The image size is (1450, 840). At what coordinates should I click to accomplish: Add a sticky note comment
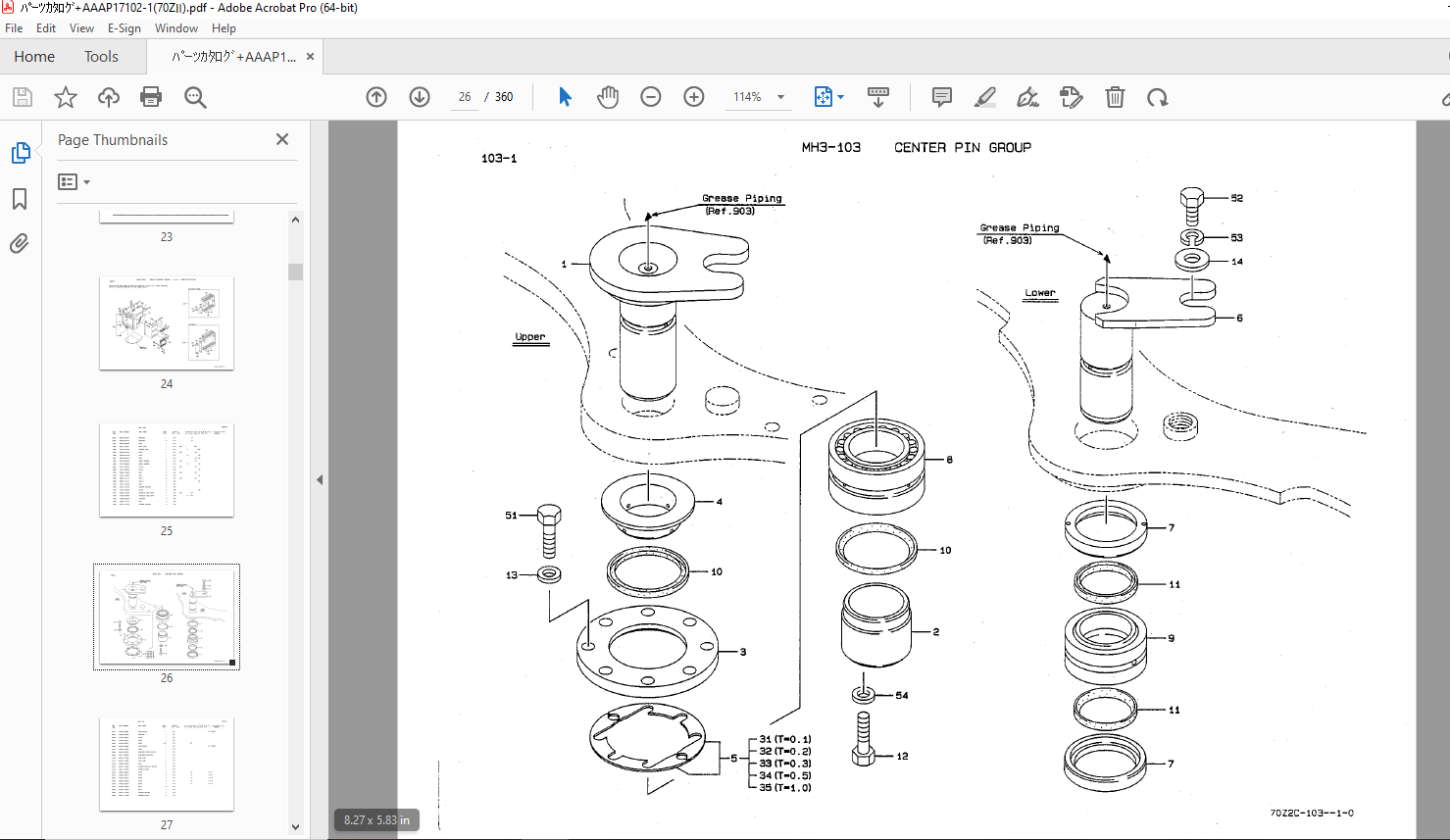pos(942,97)
